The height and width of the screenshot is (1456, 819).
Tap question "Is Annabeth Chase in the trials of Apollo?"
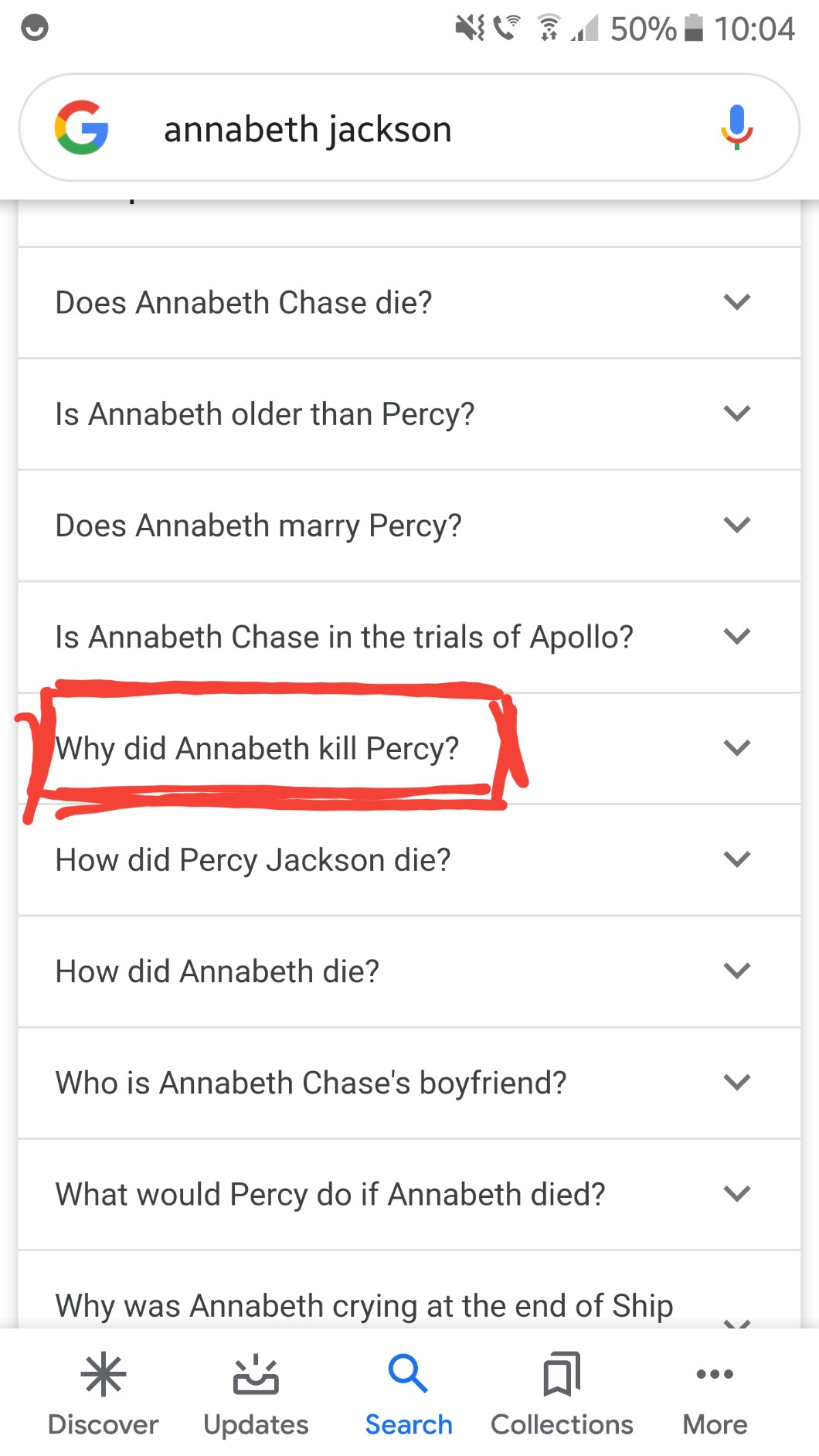pos(344,637)
